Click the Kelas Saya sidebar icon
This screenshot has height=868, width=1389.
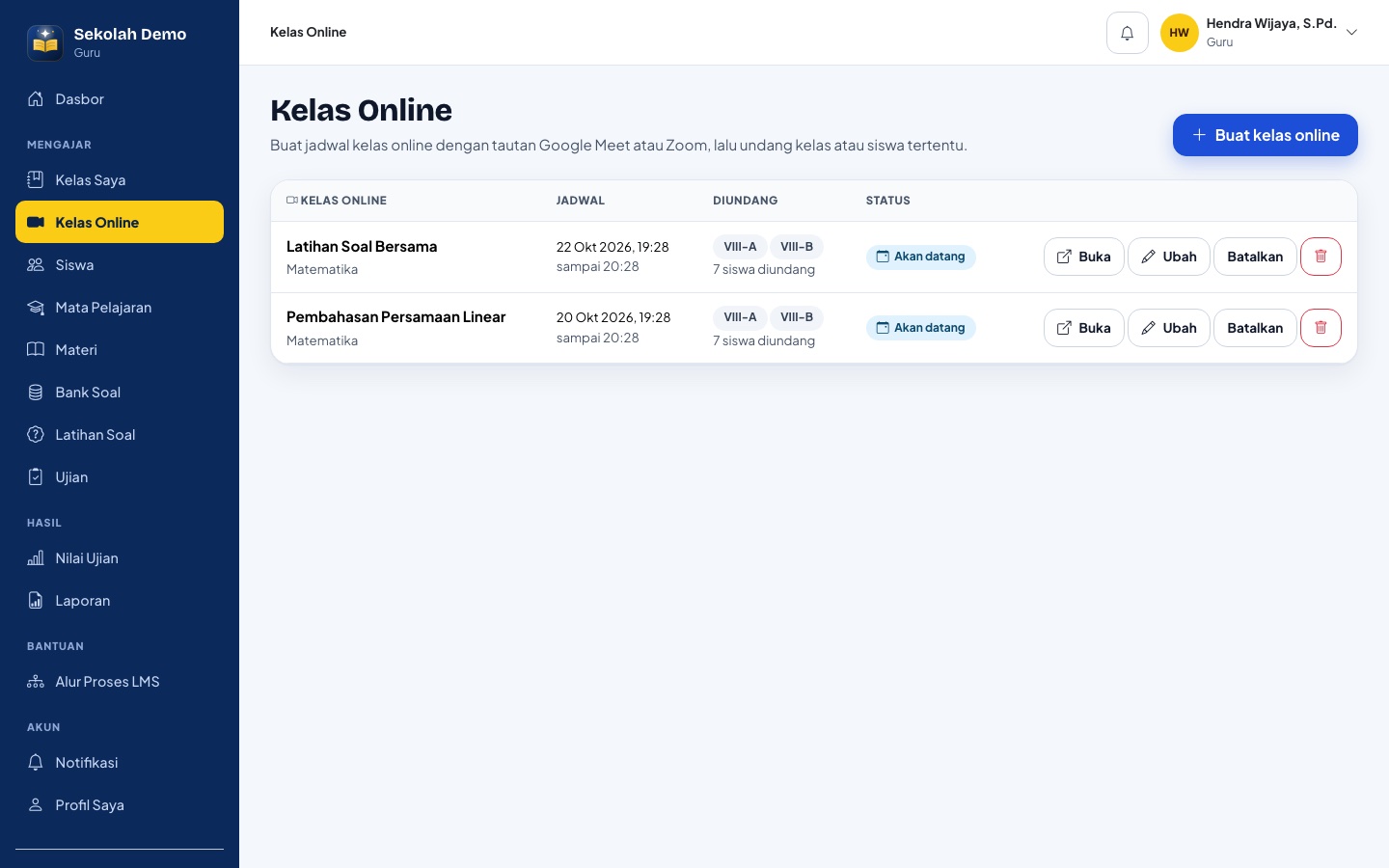point(36,179)
